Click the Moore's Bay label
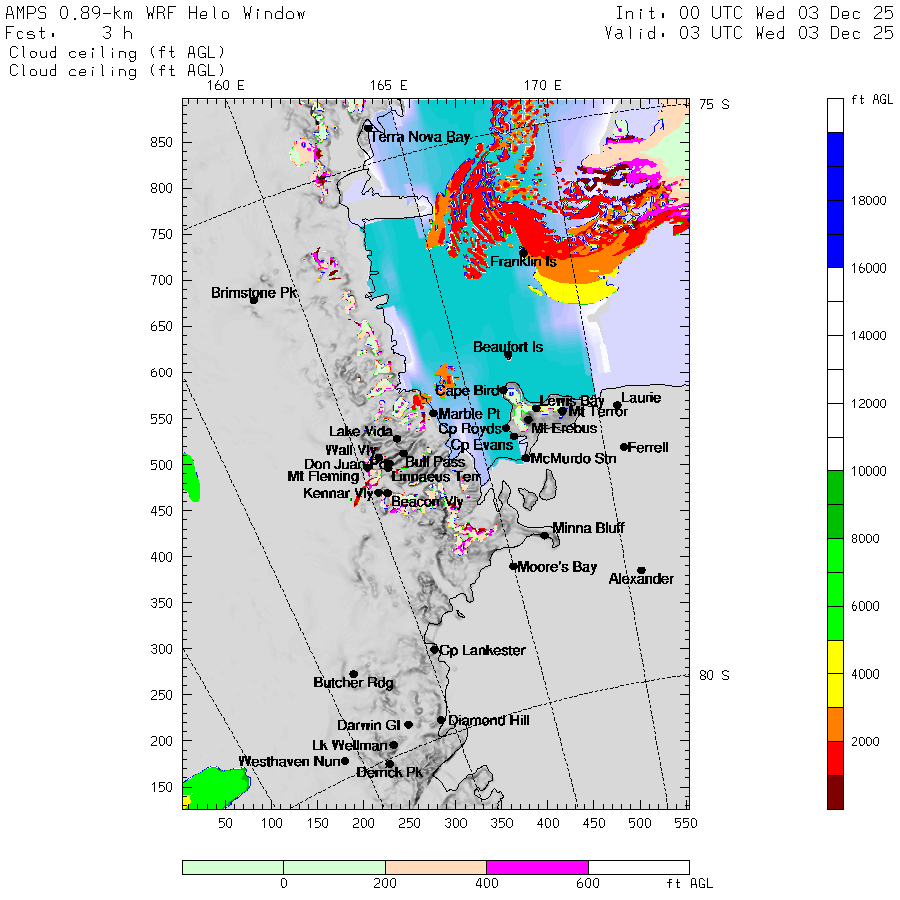 557,567
